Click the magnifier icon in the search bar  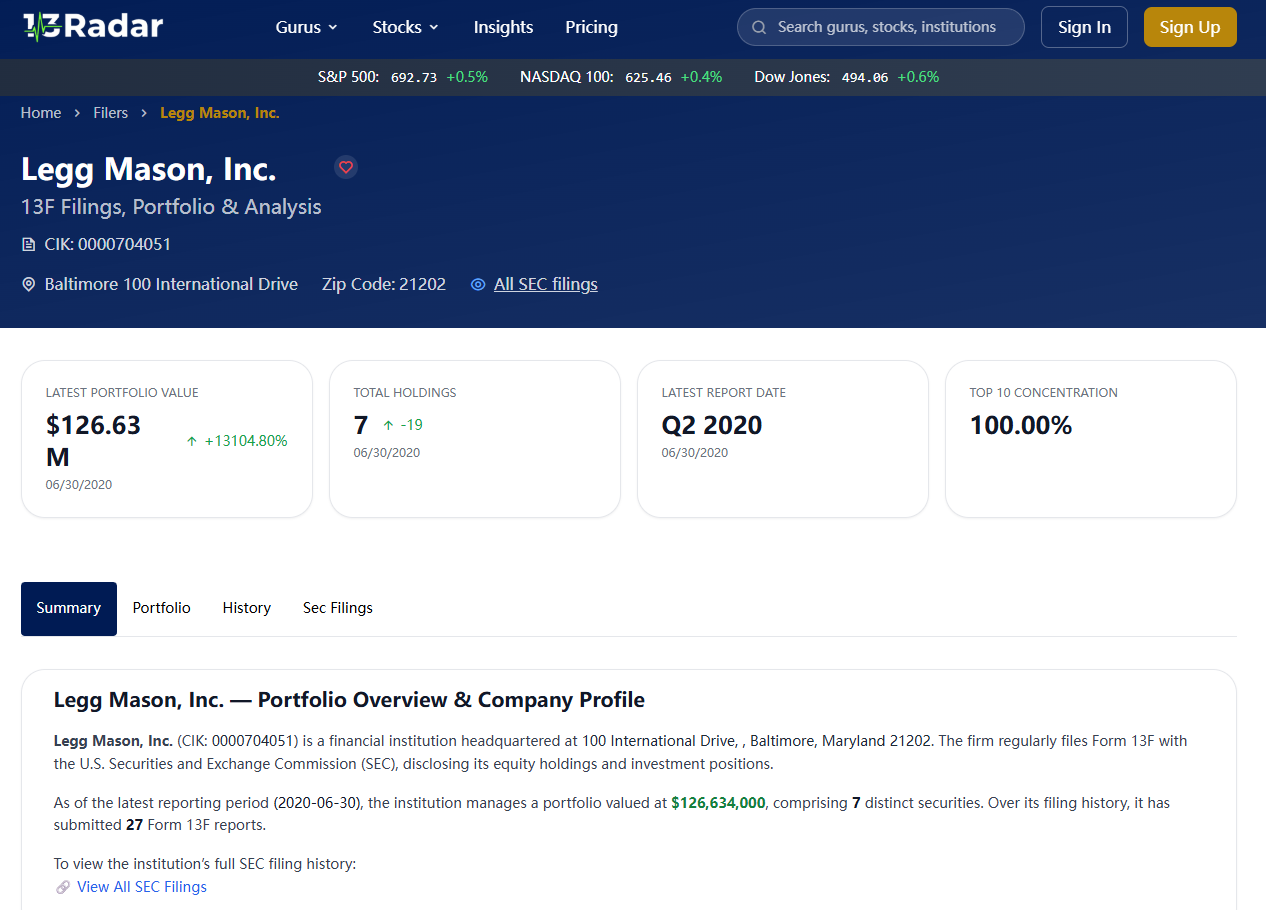pyautogui.click(x=759, y=27)
